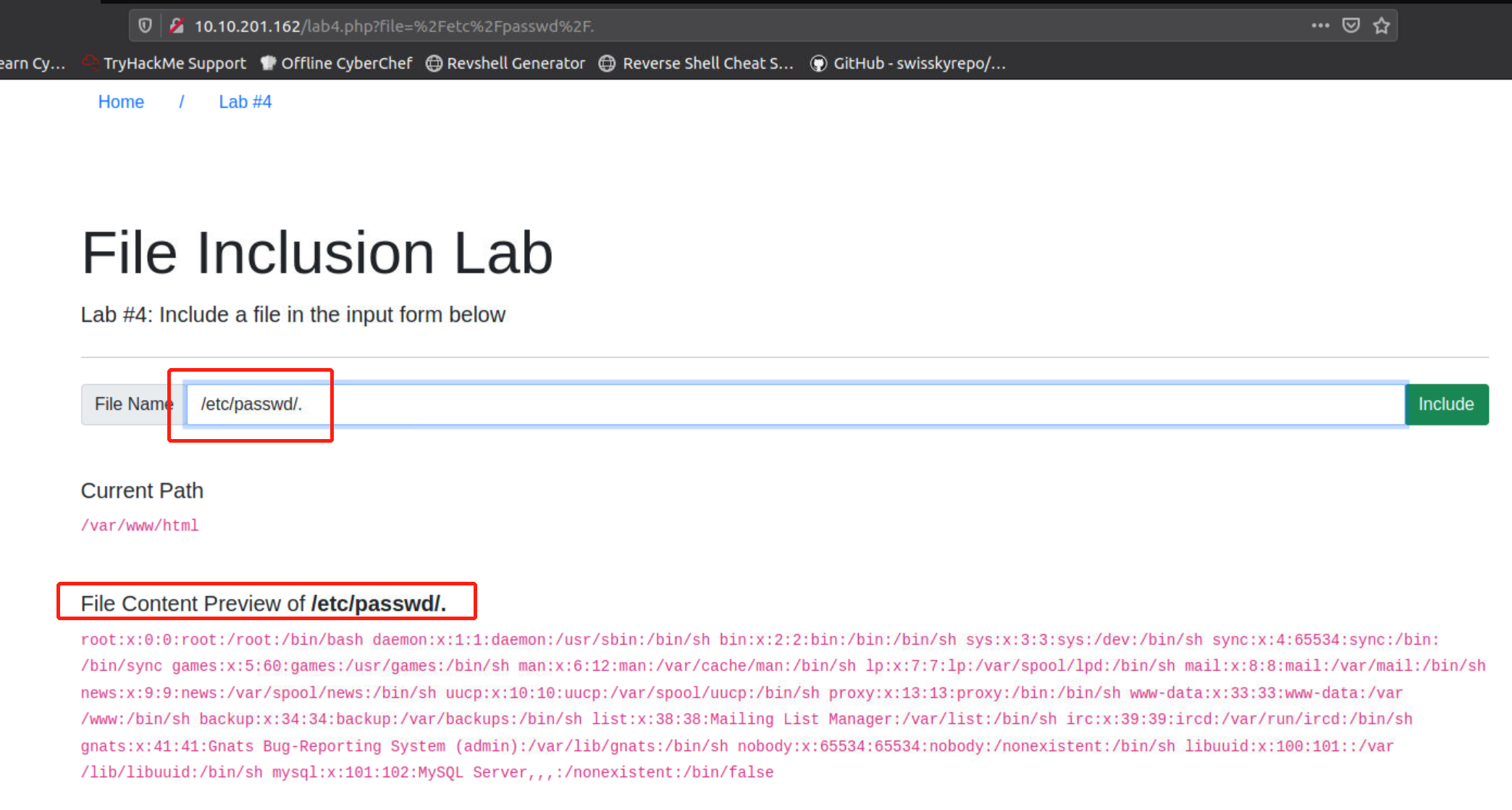The height and width of the screenshot is (810, 1512).
Task: Open the truncated 'earn Cy...' bookmark
Action: click(33, 64)
